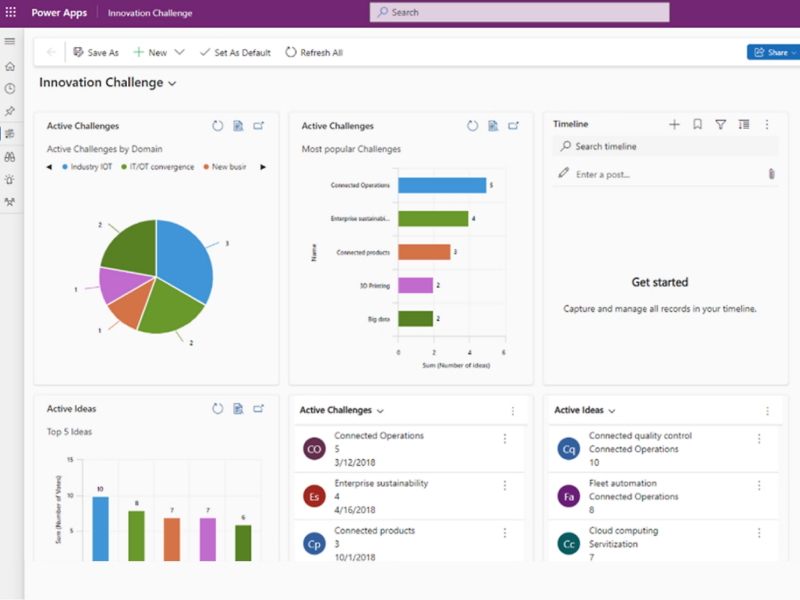The width and height of the screenshot is (800, 600).
Task: Click the tallest blue bar in Top 5 Ideas
Action: pyautogui.click(x=101, y=529)
